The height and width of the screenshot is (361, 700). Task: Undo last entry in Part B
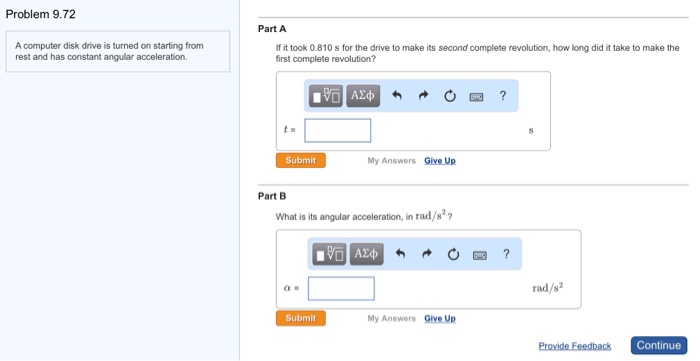click(400, 254)
